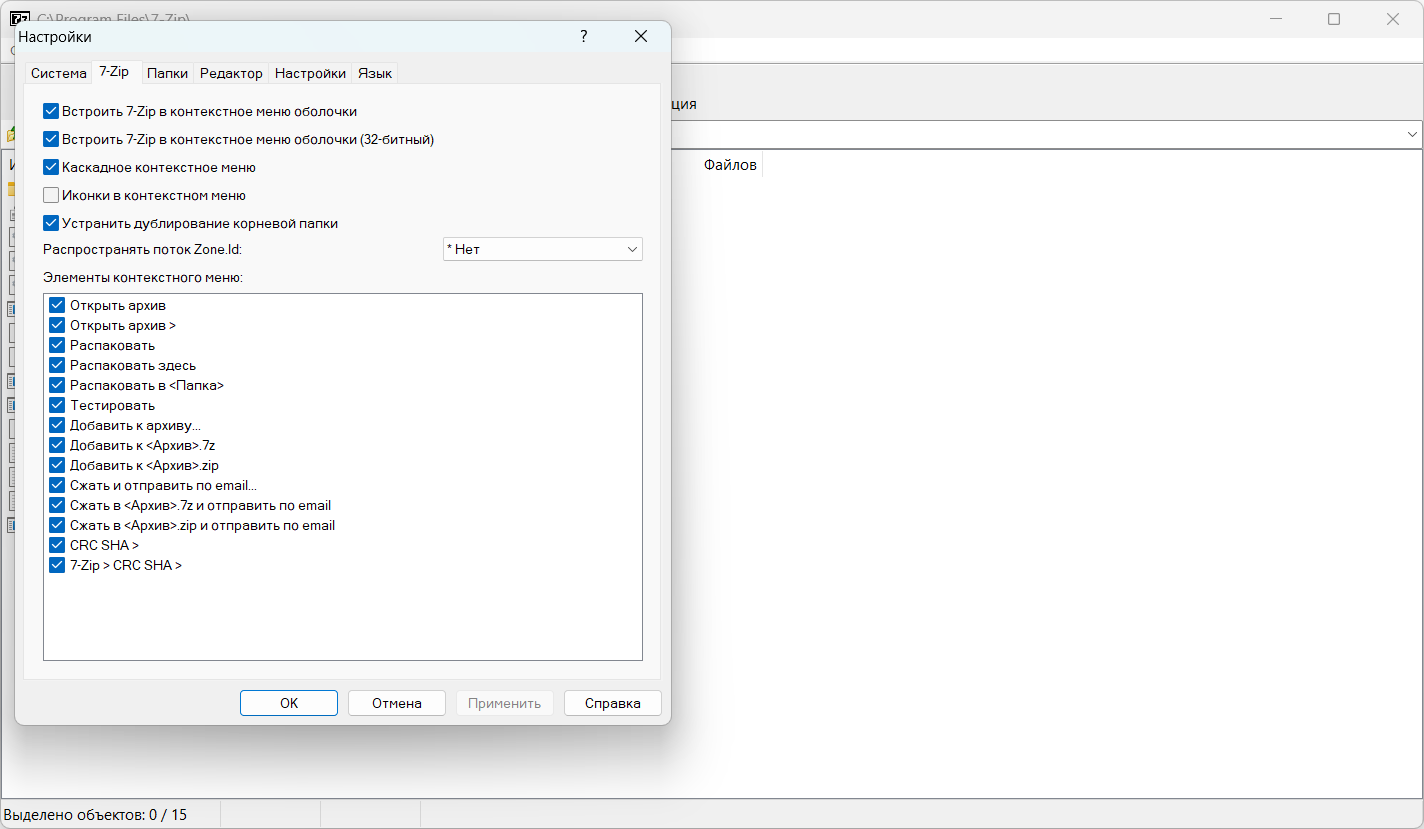This screenshot has height=829, width=1424.
Task: Uncheck Добавить к <Архив>.7z
Action: point(57,445)
